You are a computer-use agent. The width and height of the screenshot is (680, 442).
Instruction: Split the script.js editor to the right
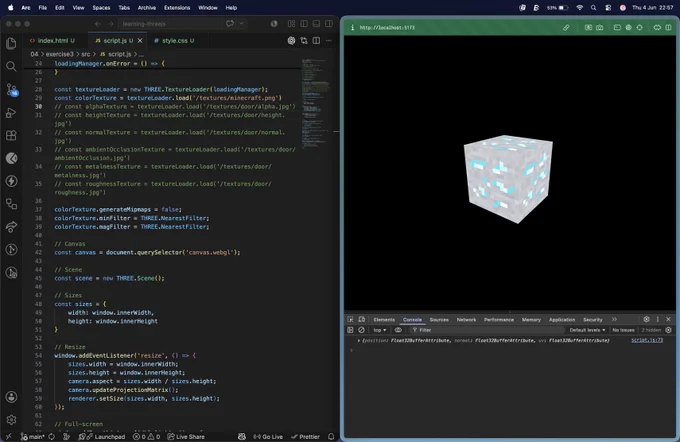317,40
